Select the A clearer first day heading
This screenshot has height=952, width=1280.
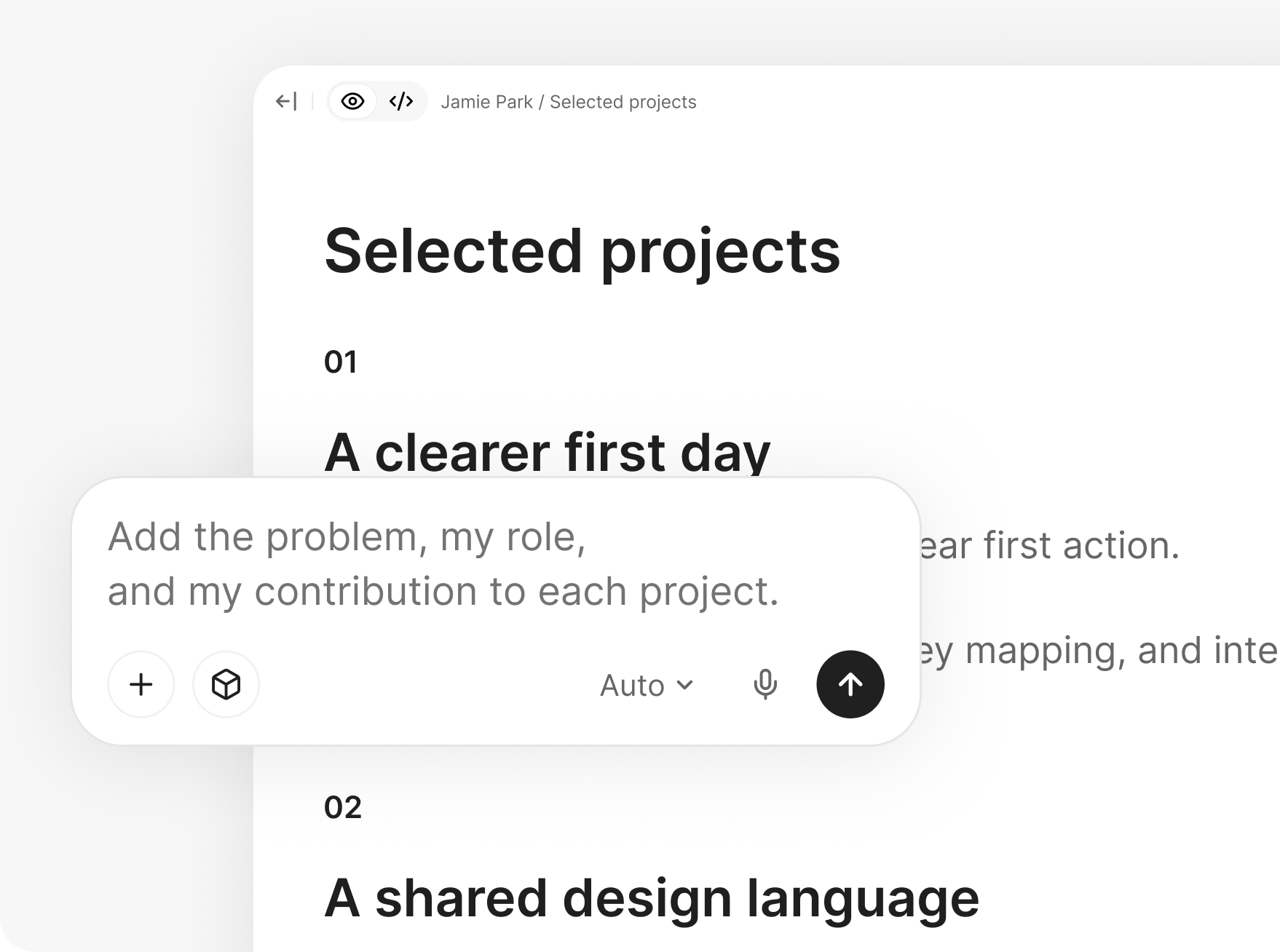click(x=547, y=453)
